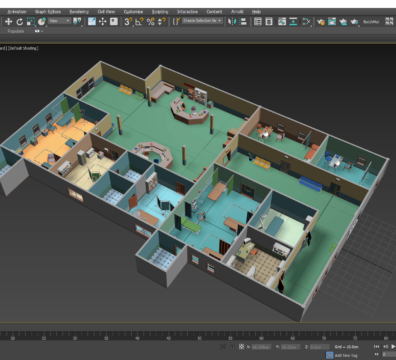Click the Play Animation button

pyautogui.click(x=393, y=347)
